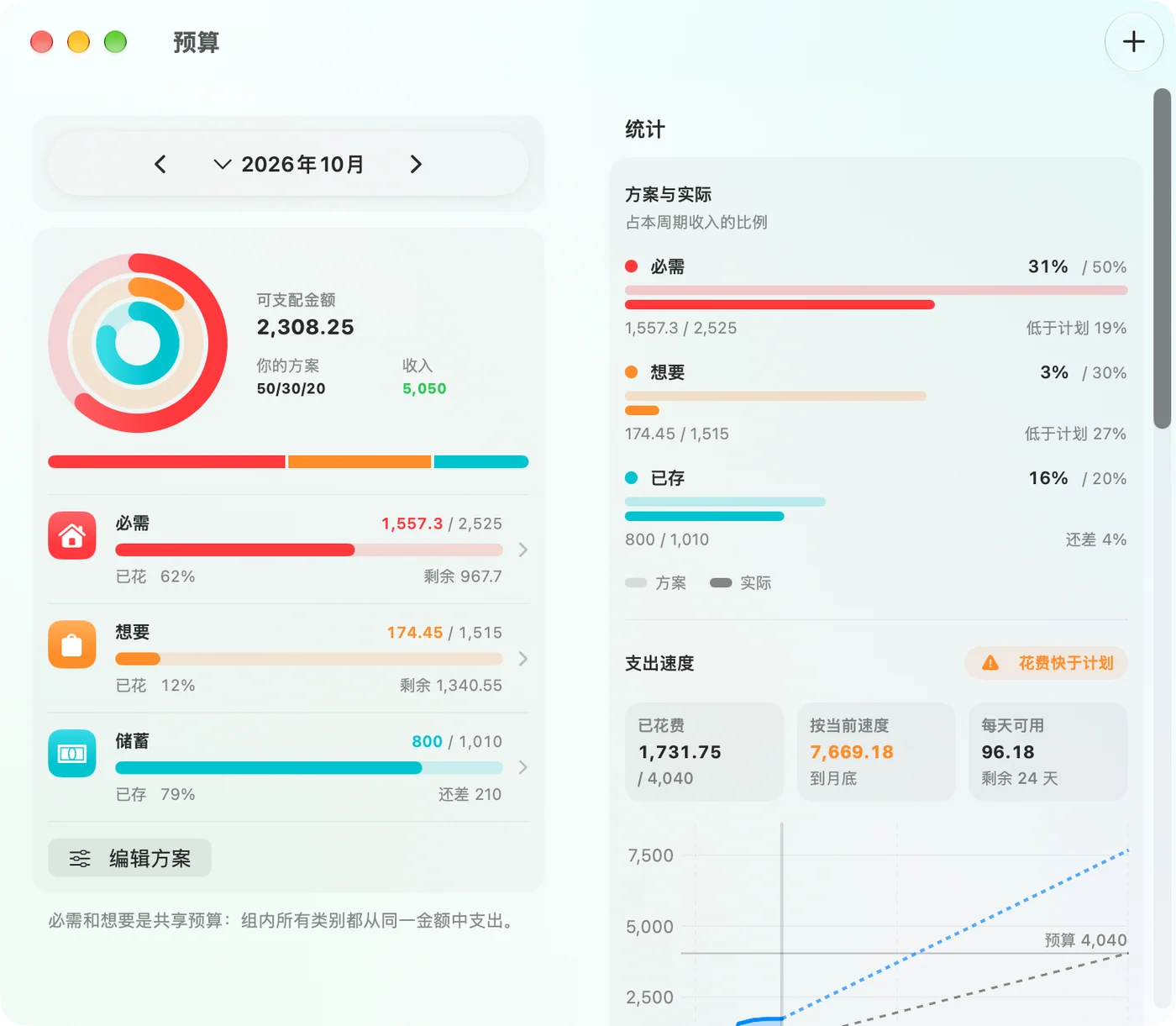
Task: Click the 低于计划 19% label
Action: 1076,328
